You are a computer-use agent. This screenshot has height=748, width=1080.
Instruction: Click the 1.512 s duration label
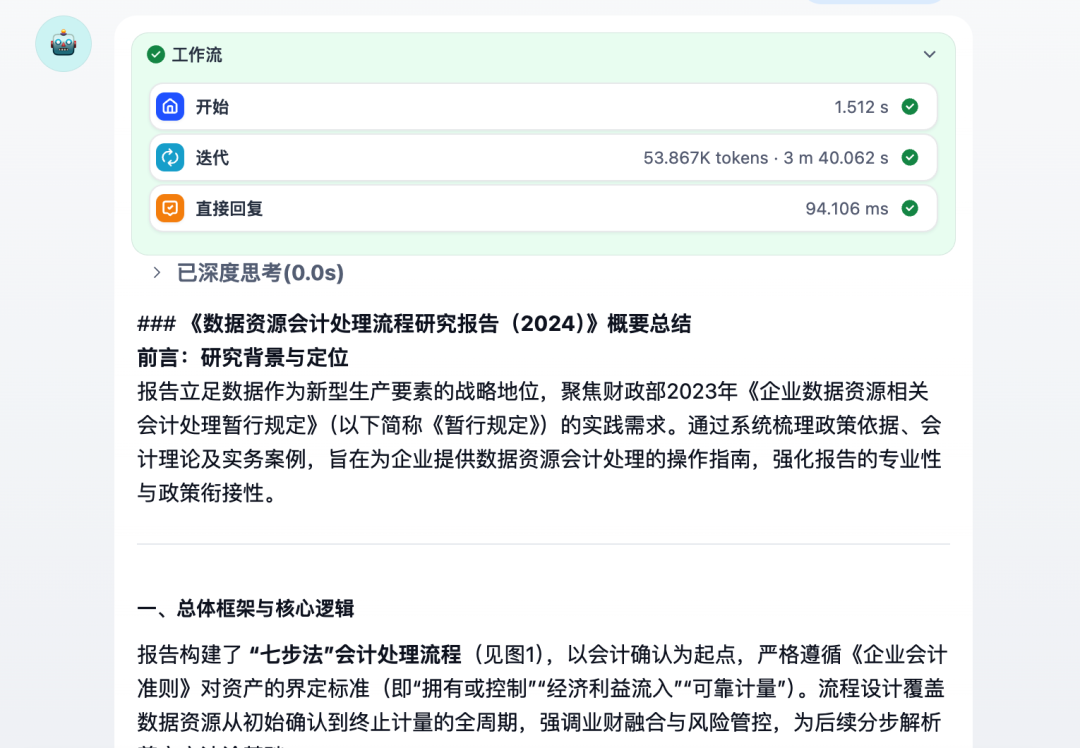click(x=862, y=106)
